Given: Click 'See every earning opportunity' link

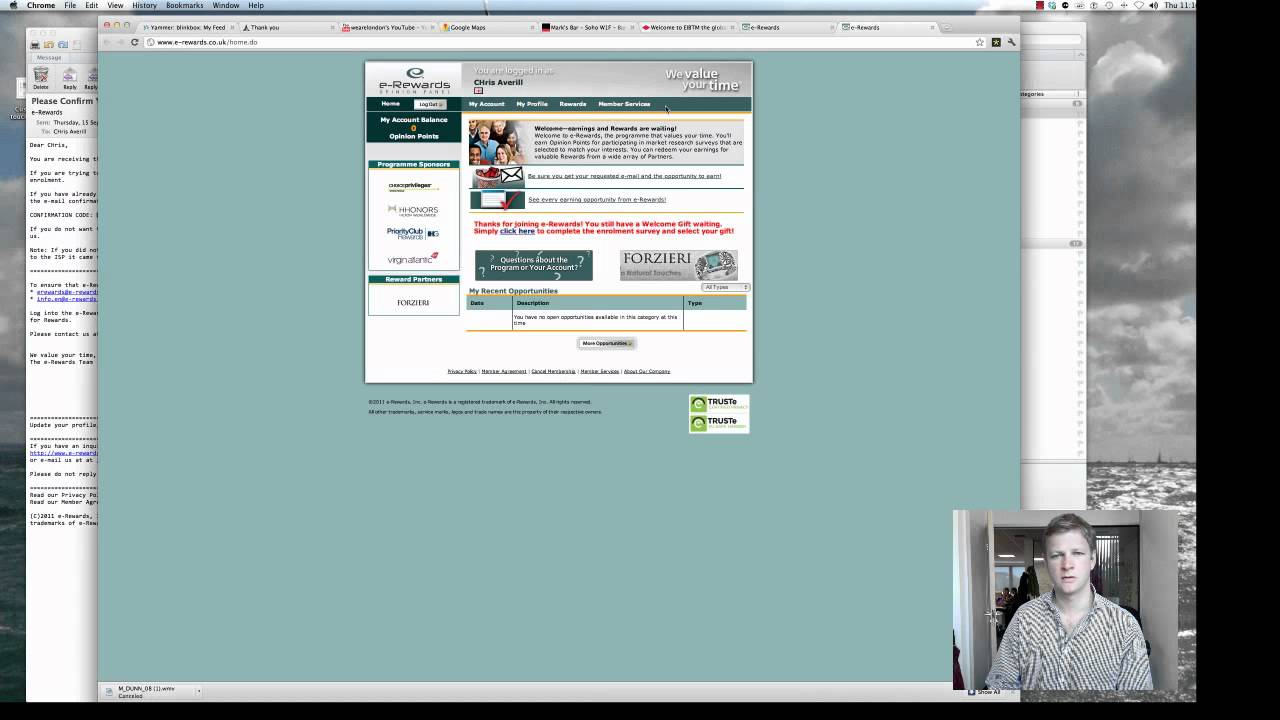Looking at the screenshot, I should click(597, 199).
